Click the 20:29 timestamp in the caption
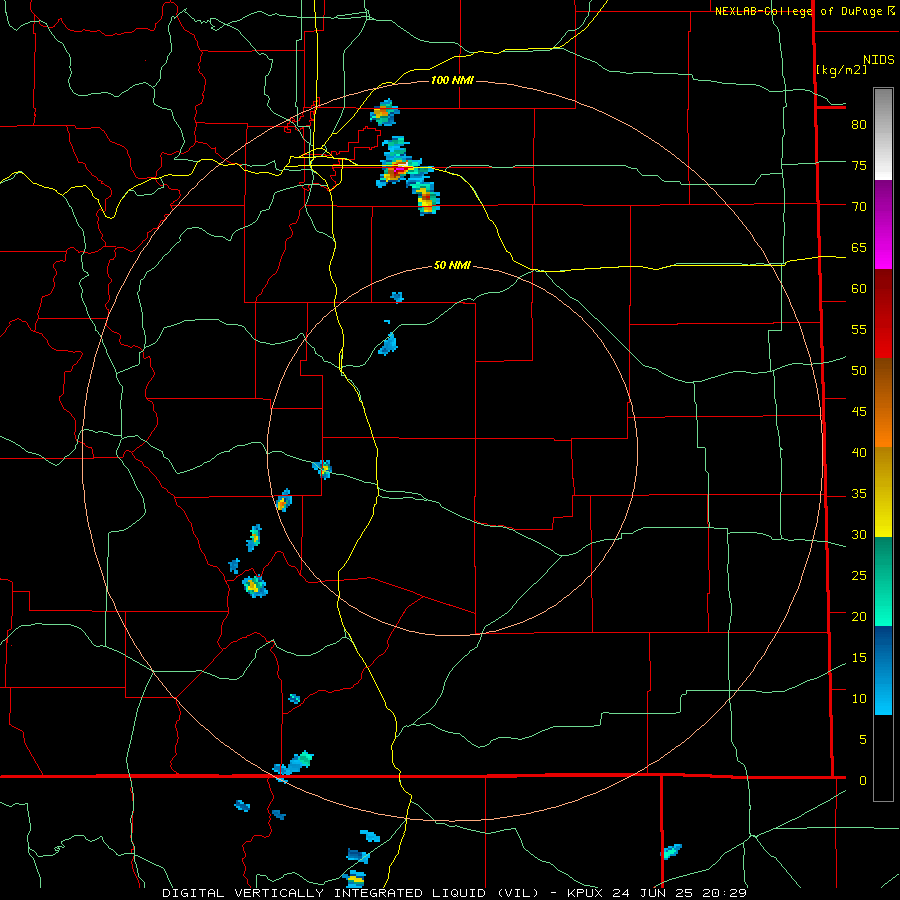The height and width of the screenshot is (900, 900). coord(724,893)
